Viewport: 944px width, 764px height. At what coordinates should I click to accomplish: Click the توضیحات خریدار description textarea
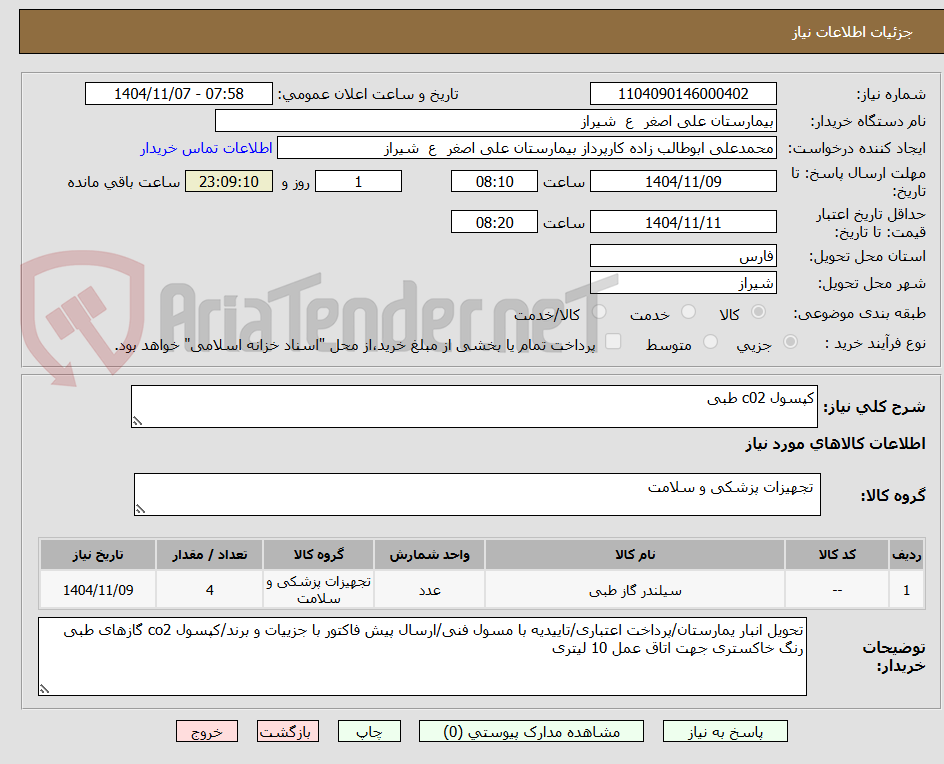pos(423,656)
